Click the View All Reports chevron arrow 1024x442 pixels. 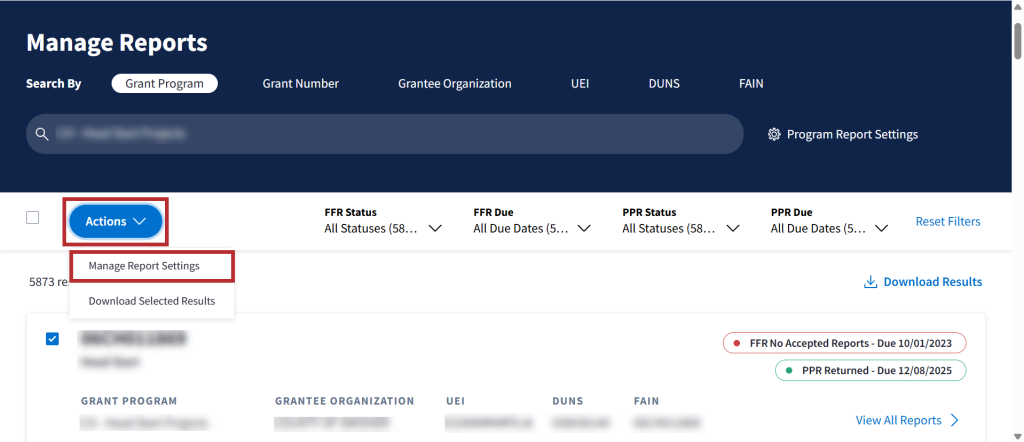point(955,420)
